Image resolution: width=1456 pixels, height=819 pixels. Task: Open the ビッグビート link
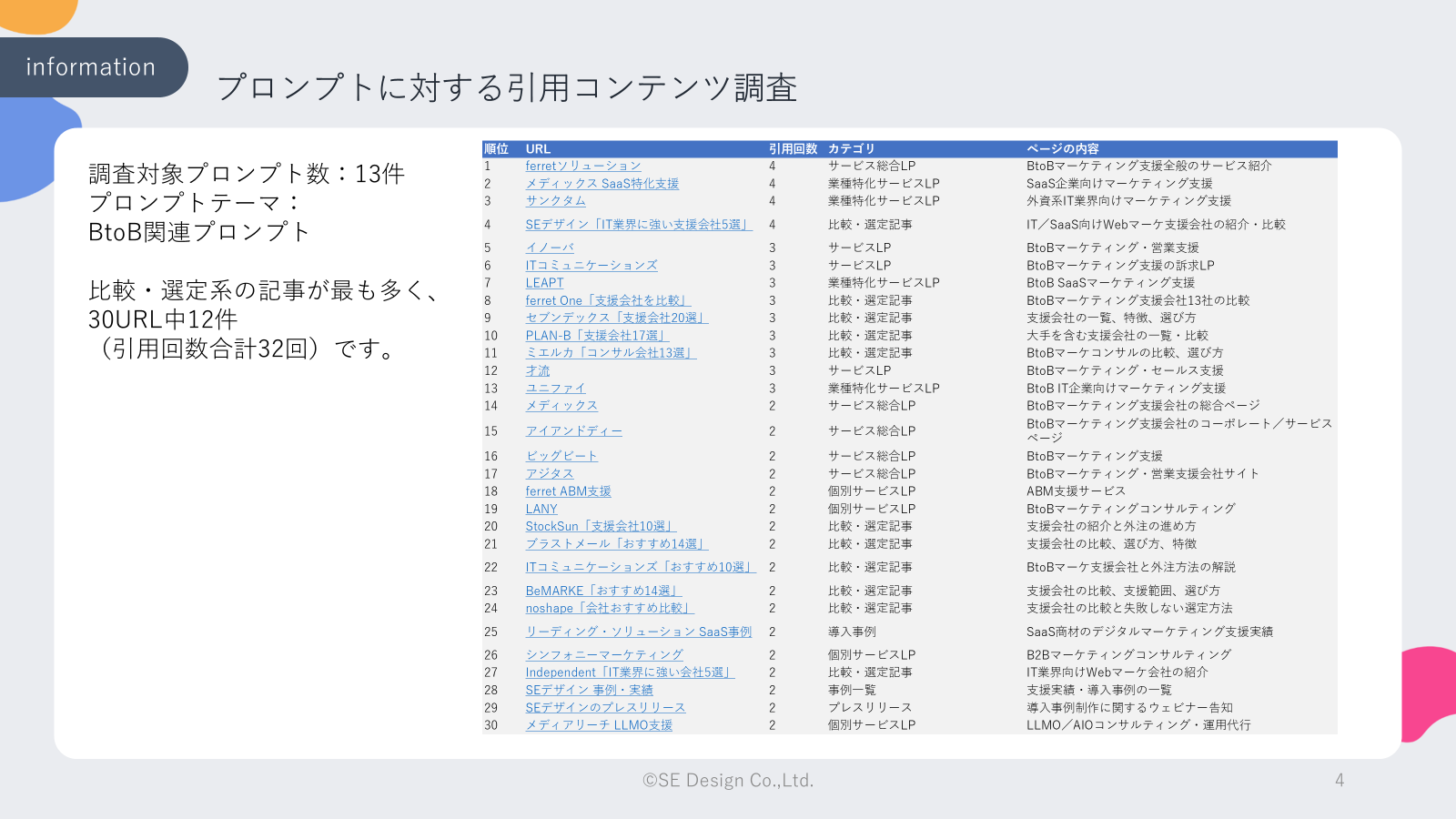[561, 456]
